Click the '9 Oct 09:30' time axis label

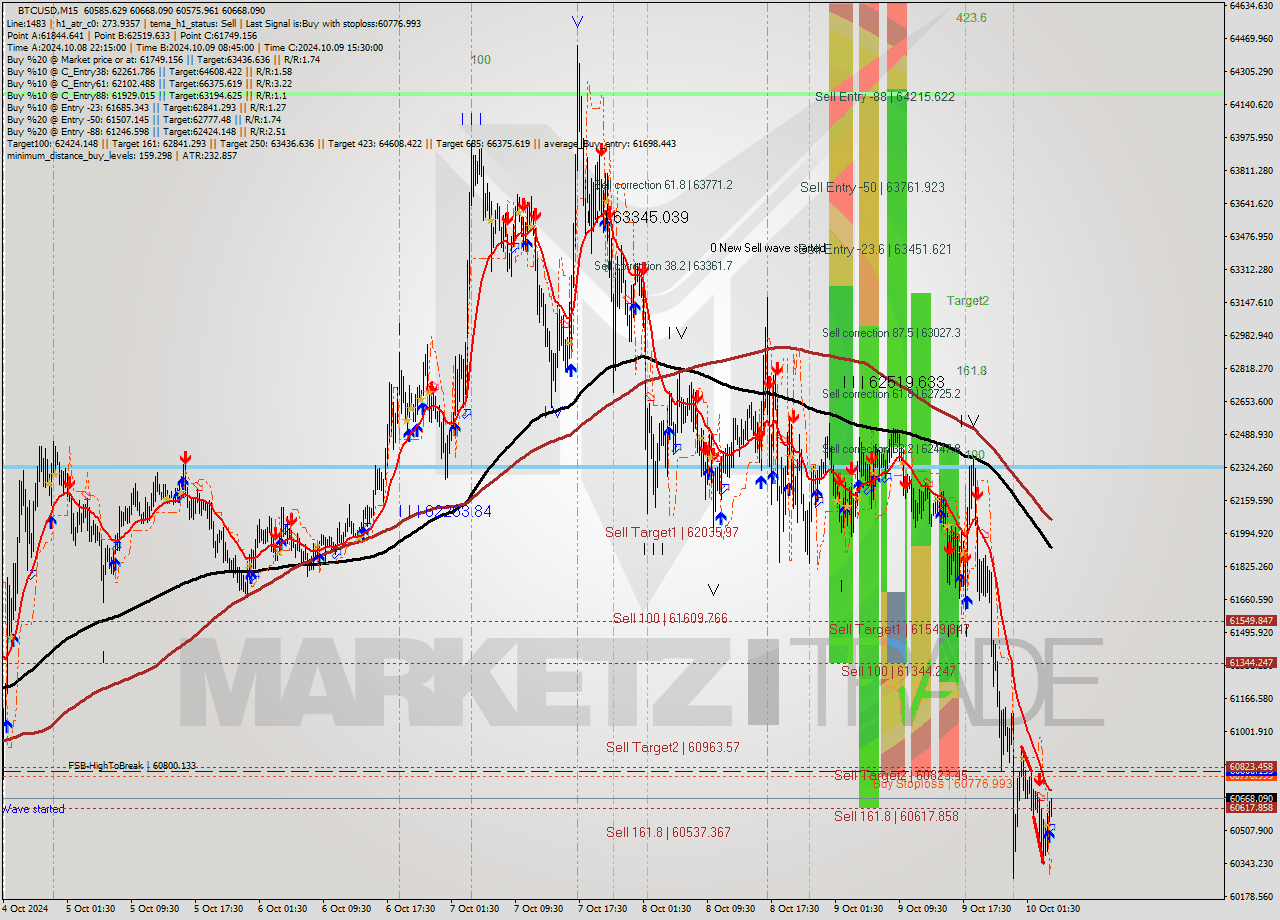tap(923, 909)
